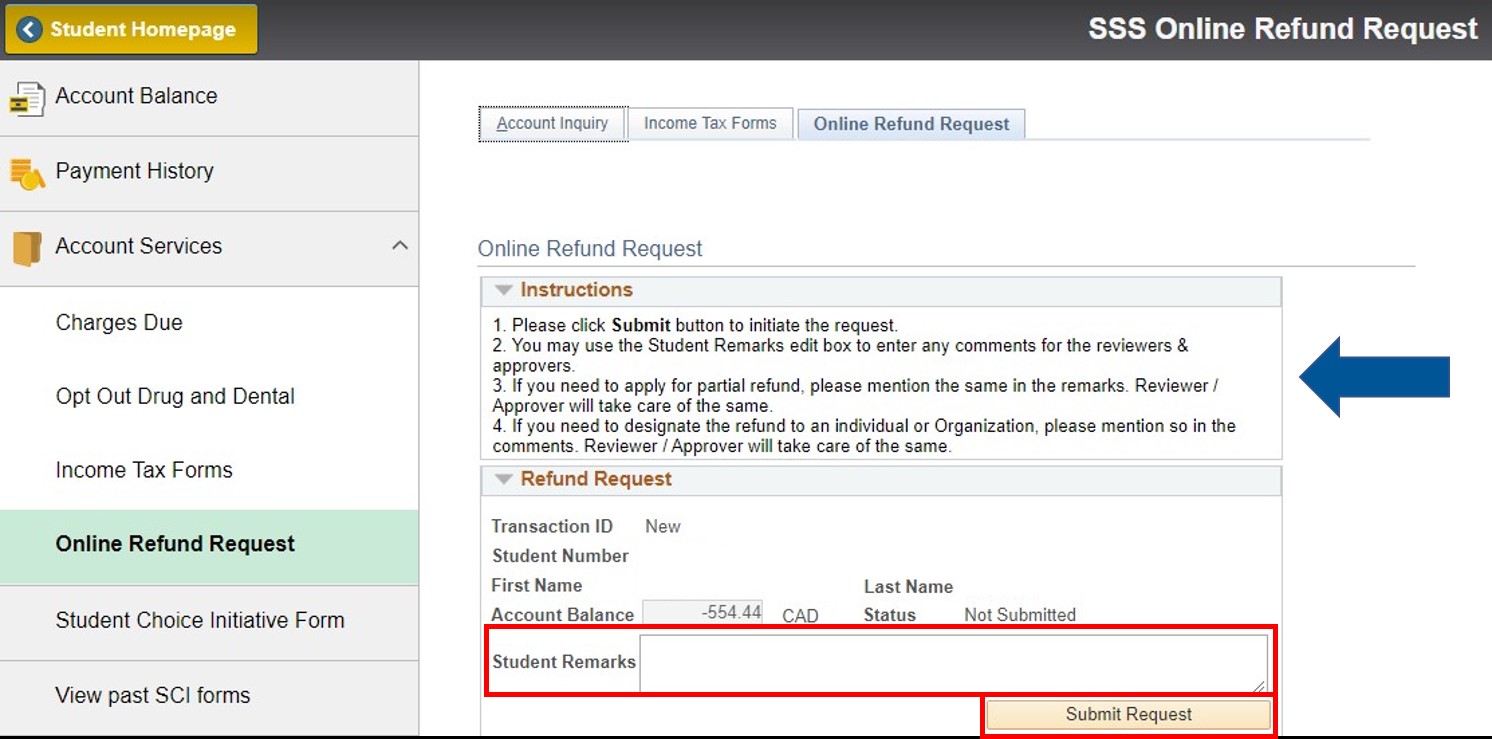Open Payment History in sidebar

[x=209, y=173]
